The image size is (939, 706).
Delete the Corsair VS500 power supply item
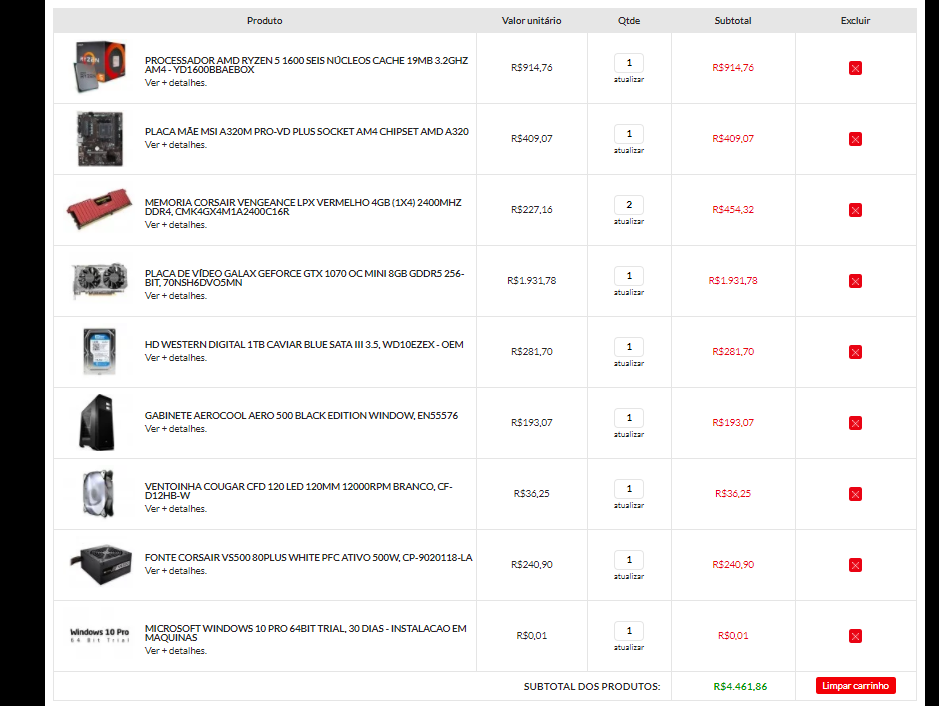click(x=855, y=565)
